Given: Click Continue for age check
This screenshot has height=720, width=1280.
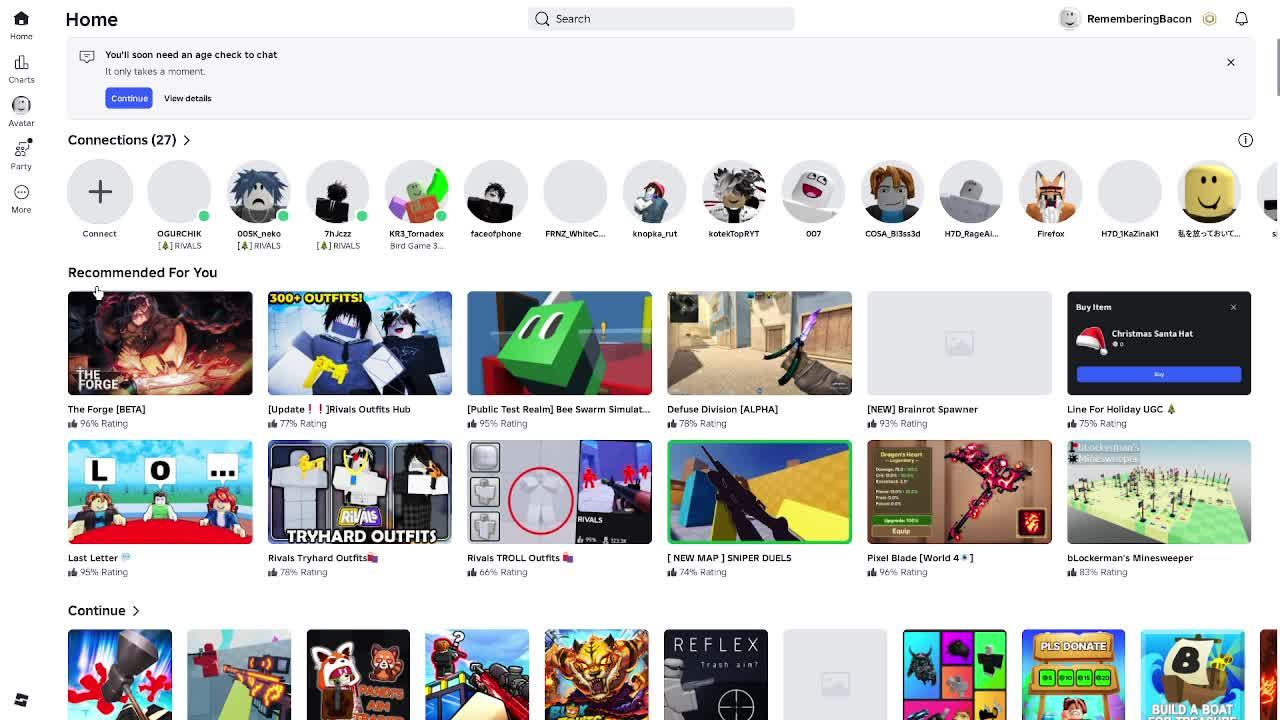Looking at the screenshot, I should pos(129,98).
